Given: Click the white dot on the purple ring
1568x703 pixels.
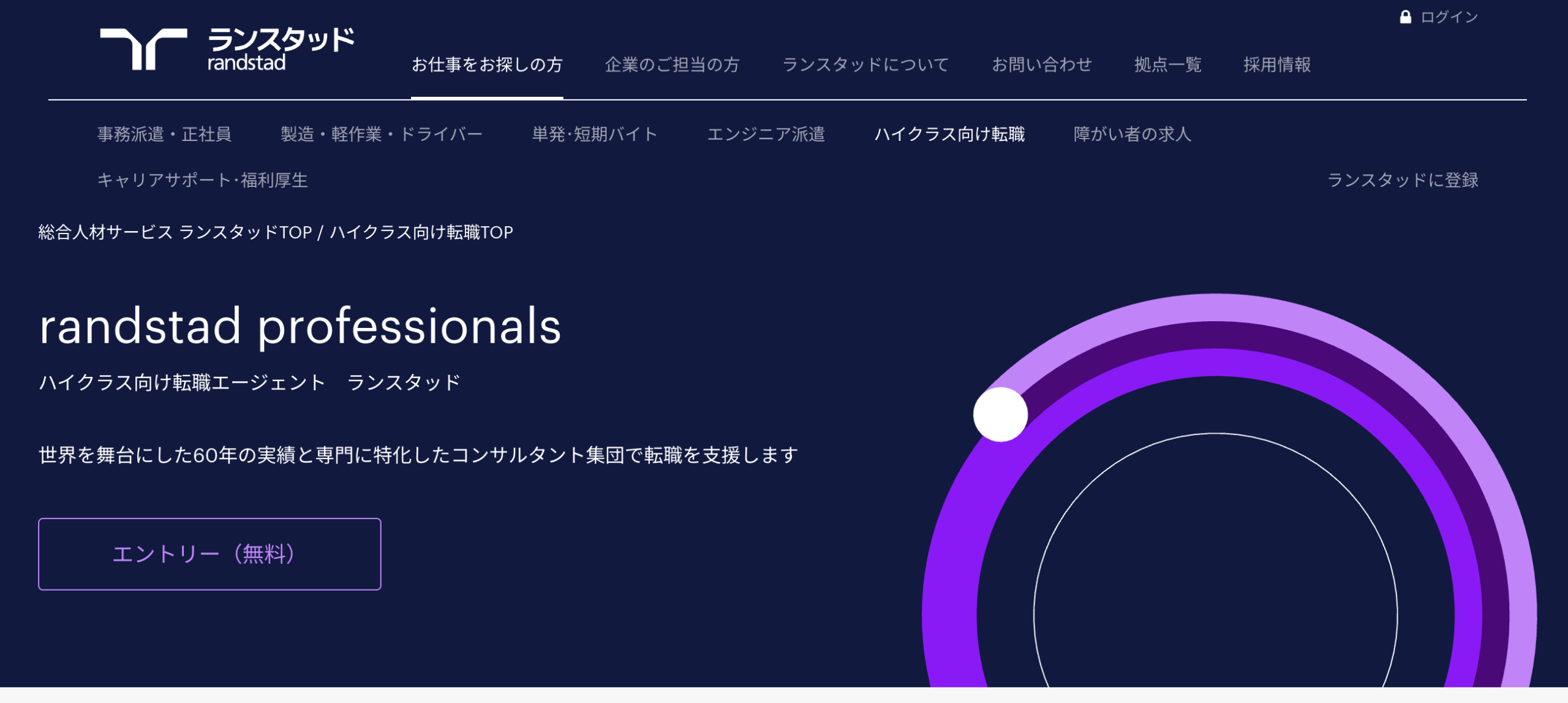Looking at the screenshot, I should pyautogui.click(x=1000, y=414).
